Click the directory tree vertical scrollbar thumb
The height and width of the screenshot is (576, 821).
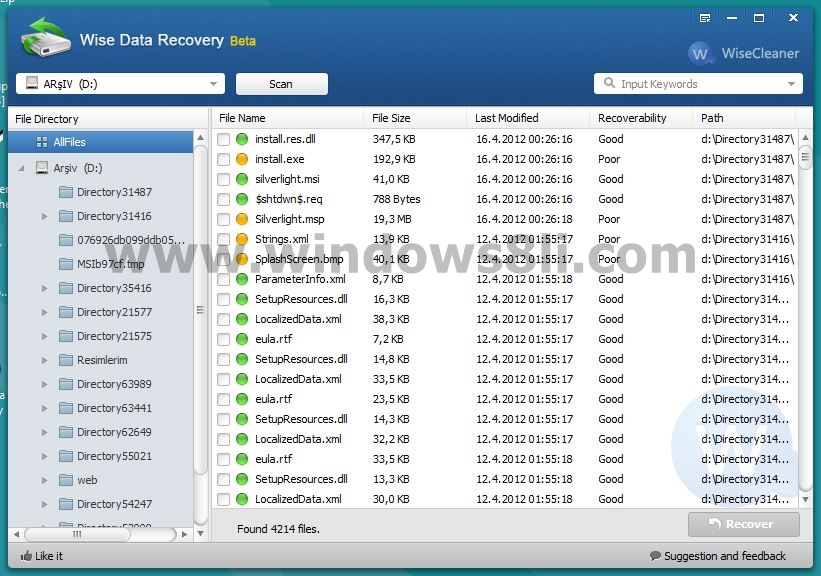click(200, 310)
